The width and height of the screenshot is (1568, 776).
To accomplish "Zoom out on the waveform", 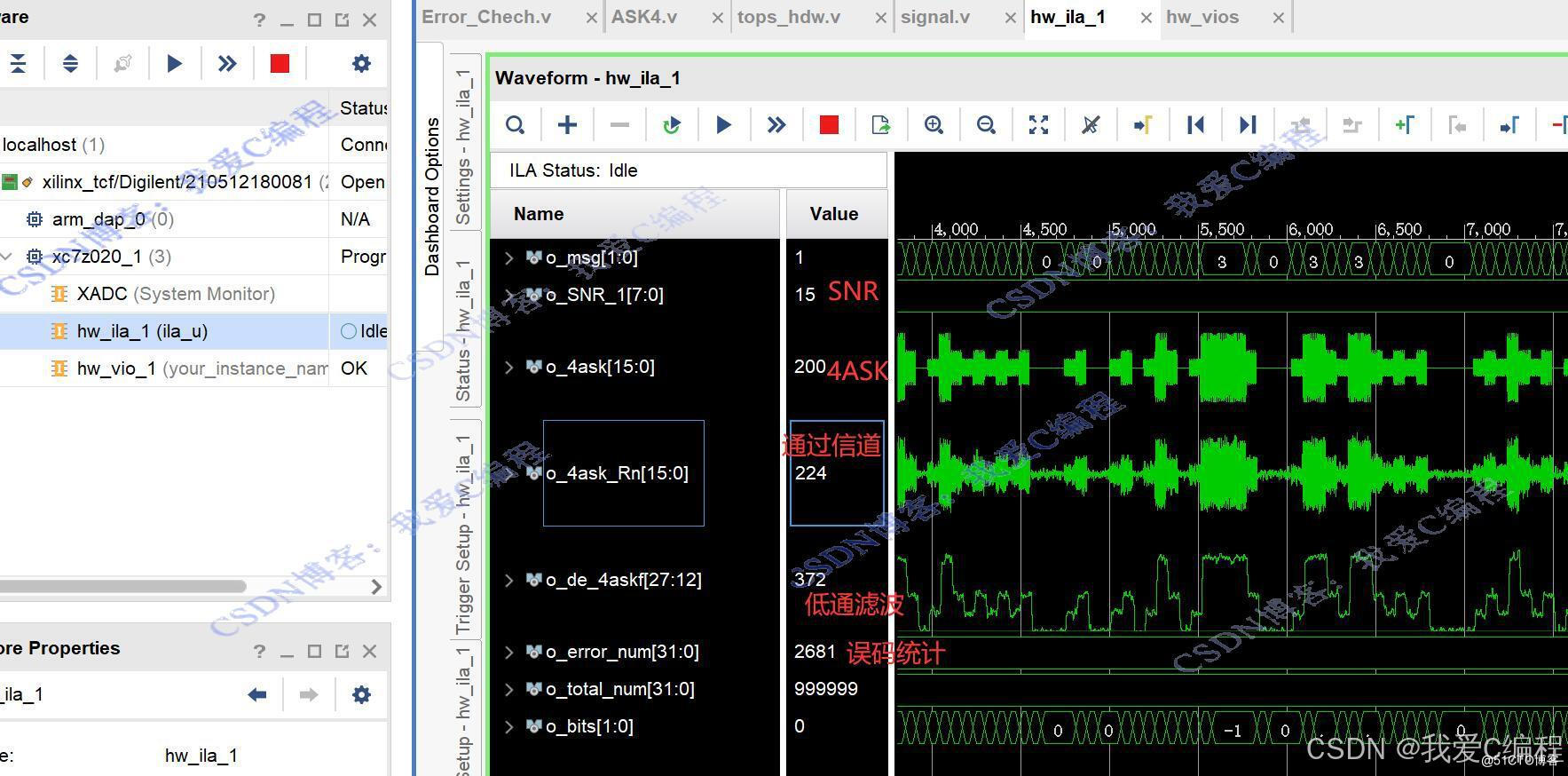I will coord(986,125).
